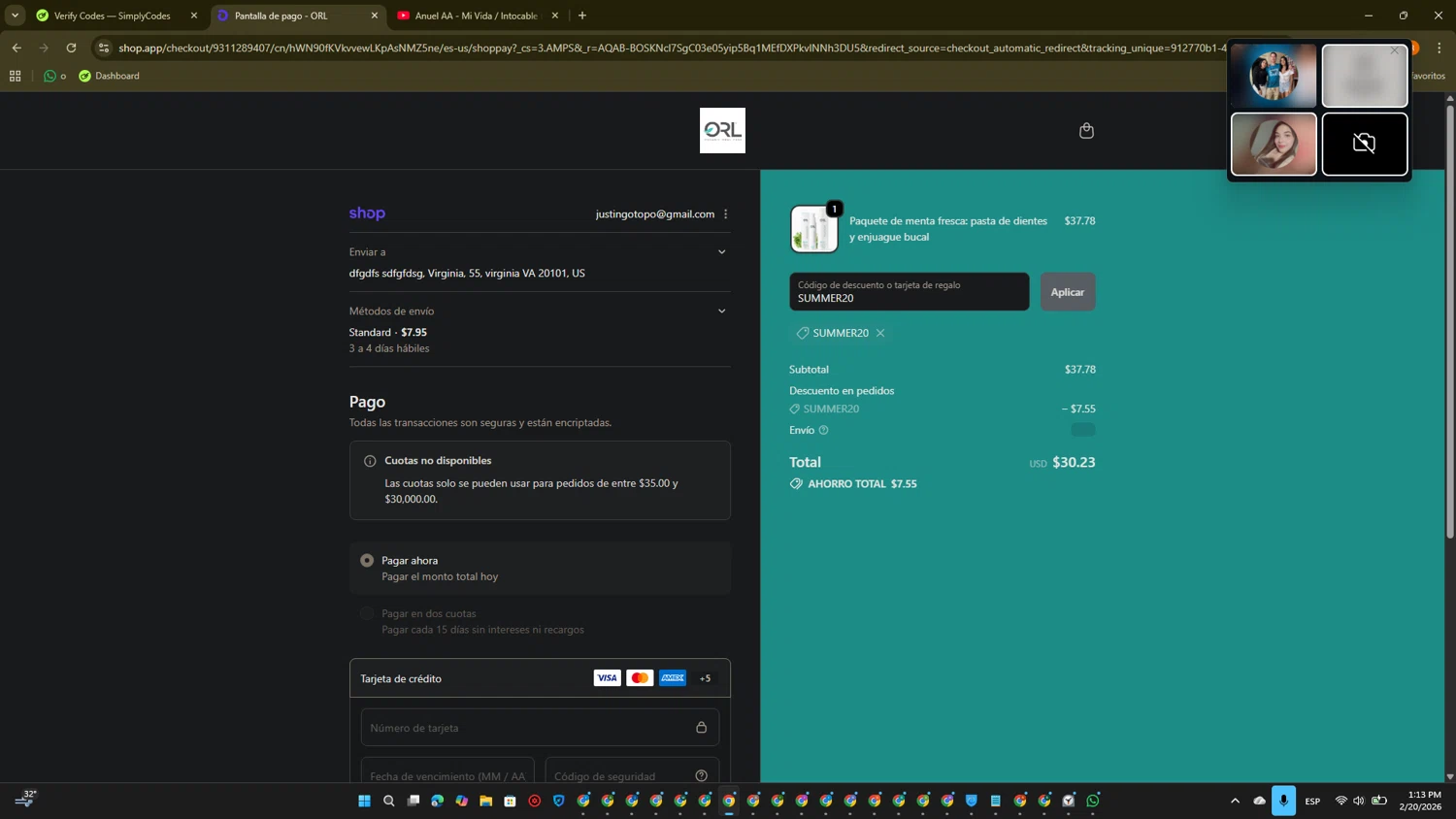Select the Pagar en dos cuotas option
1456x819 pixels.
pyautogui.click(x=367, y=613)
